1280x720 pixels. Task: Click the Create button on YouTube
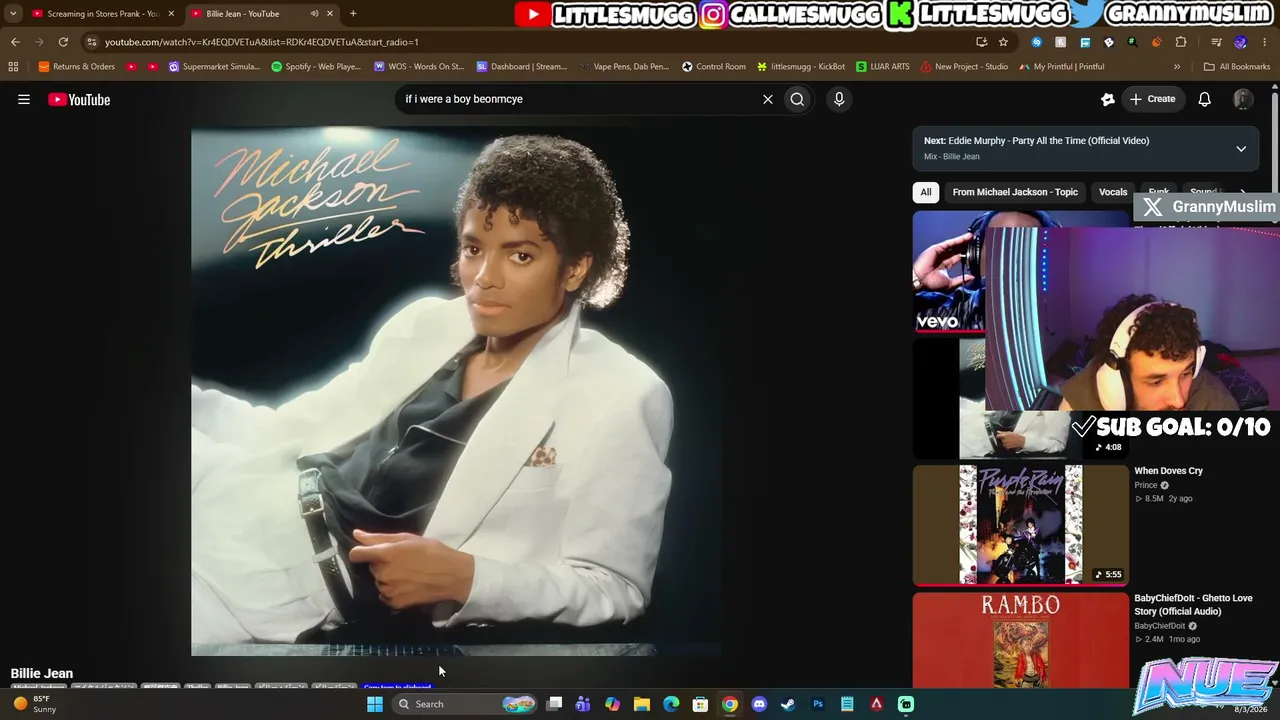pyautogui.click(x=1152, y=99)
